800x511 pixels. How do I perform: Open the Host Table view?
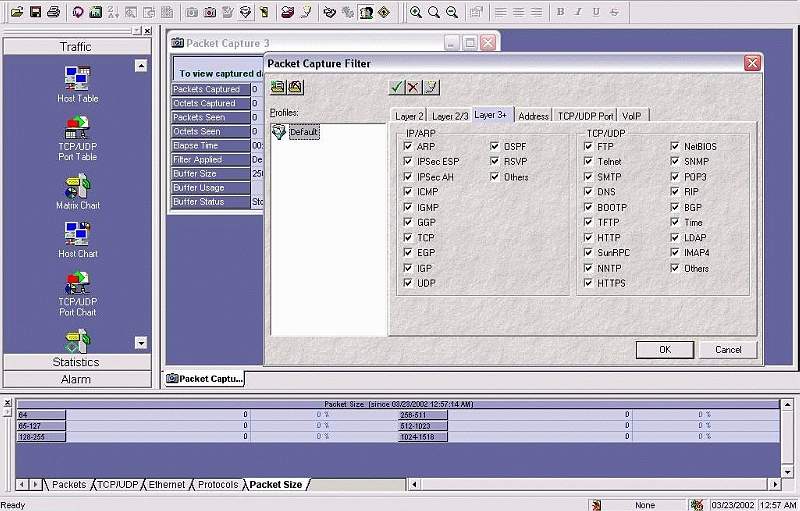78,85
